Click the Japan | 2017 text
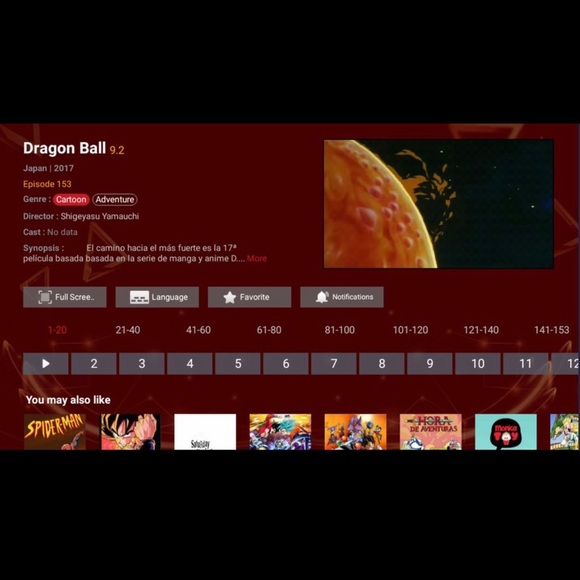Image resolution: width=580 pixels, height=580 pixels. 48,168
